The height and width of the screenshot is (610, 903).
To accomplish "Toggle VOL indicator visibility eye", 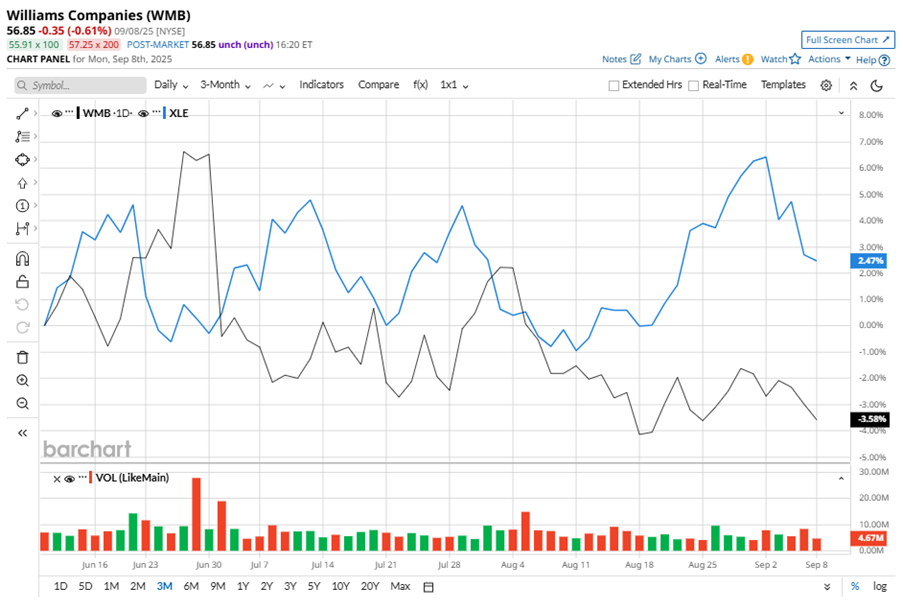I will (x=70, y=479).
